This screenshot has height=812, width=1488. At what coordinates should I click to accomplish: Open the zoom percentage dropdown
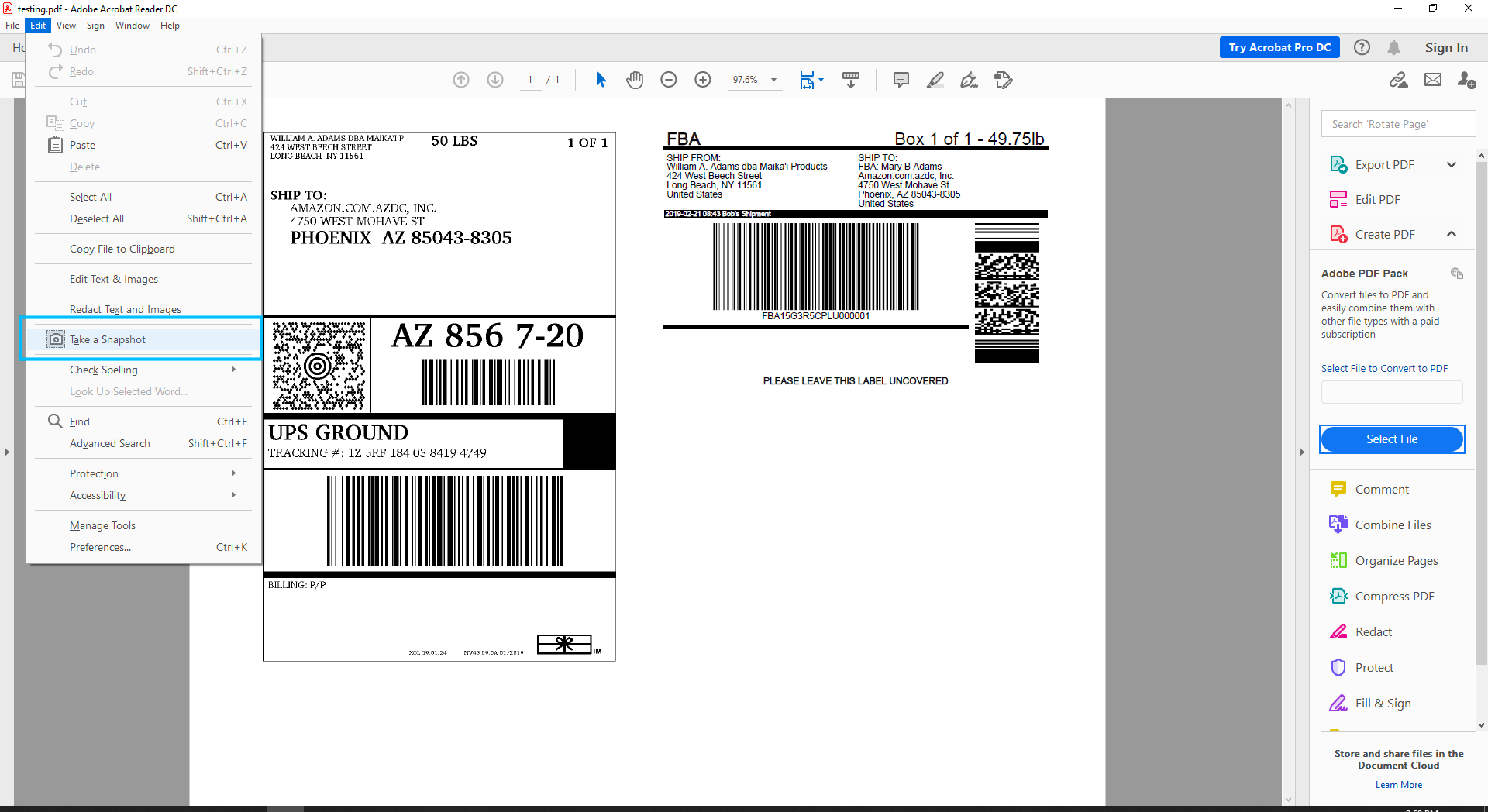point(773,80)
